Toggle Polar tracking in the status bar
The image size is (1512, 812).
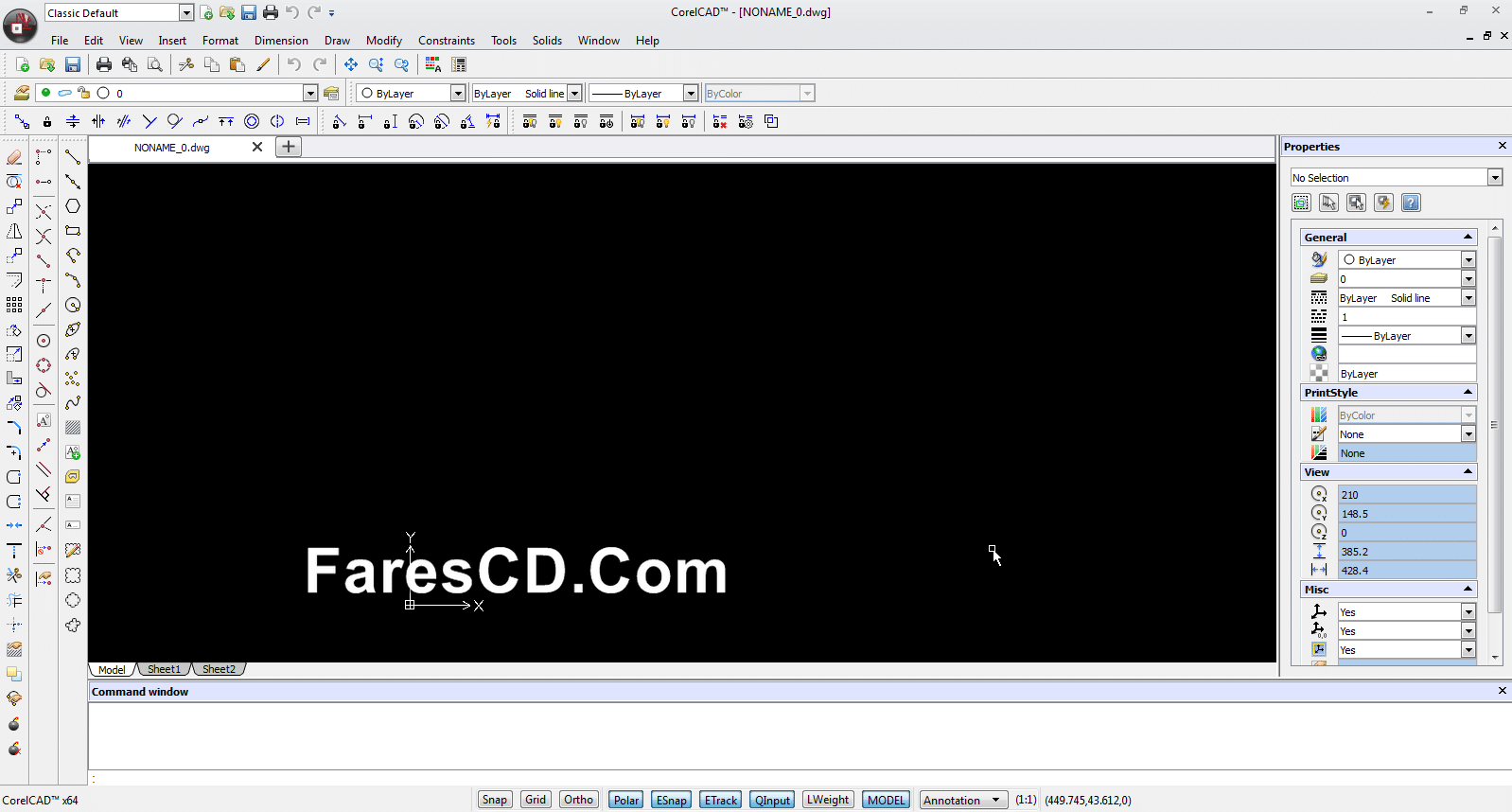tap(625, 800)
